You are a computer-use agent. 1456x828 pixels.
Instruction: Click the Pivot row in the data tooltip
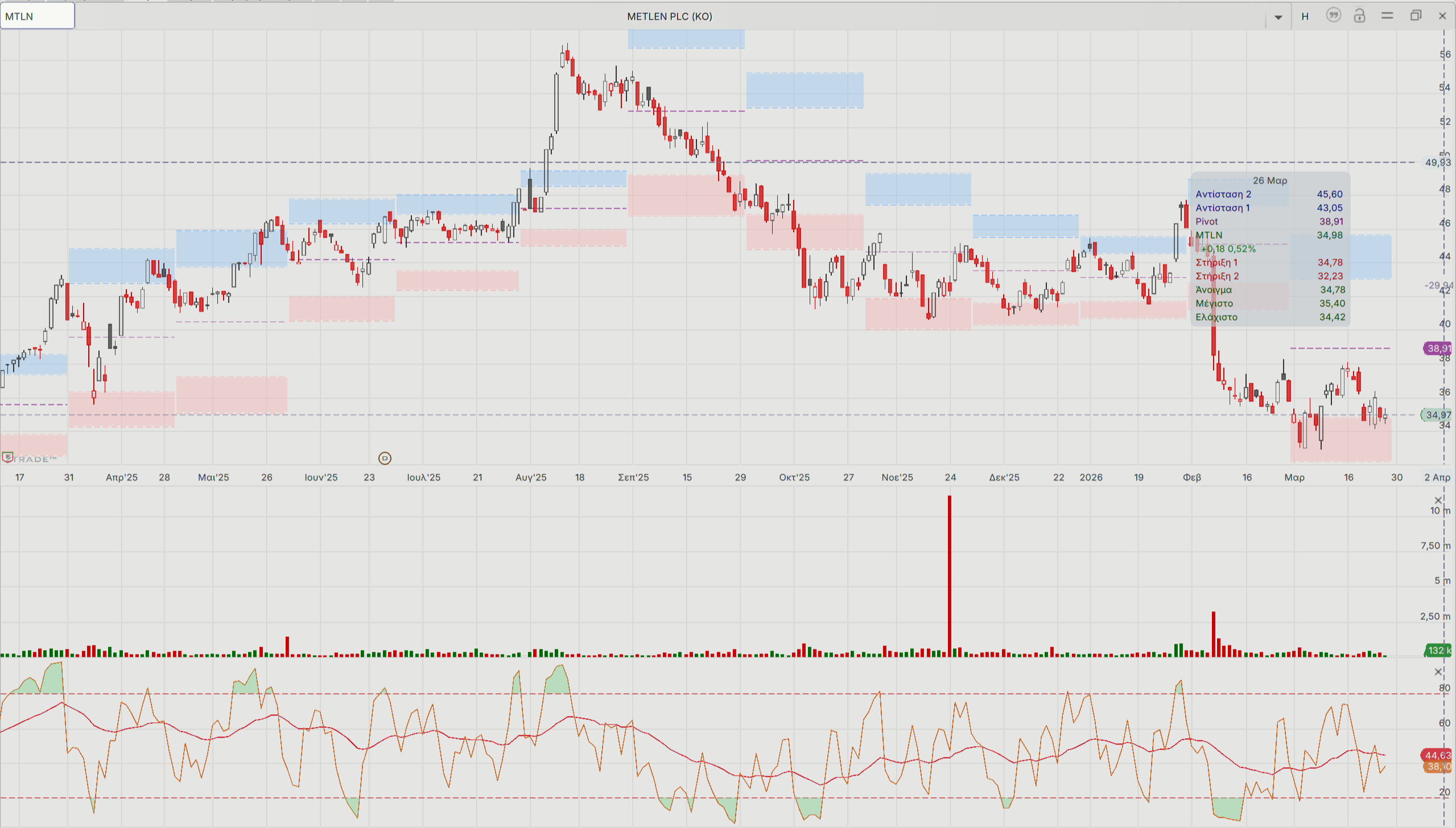(x=1269, y=221)
